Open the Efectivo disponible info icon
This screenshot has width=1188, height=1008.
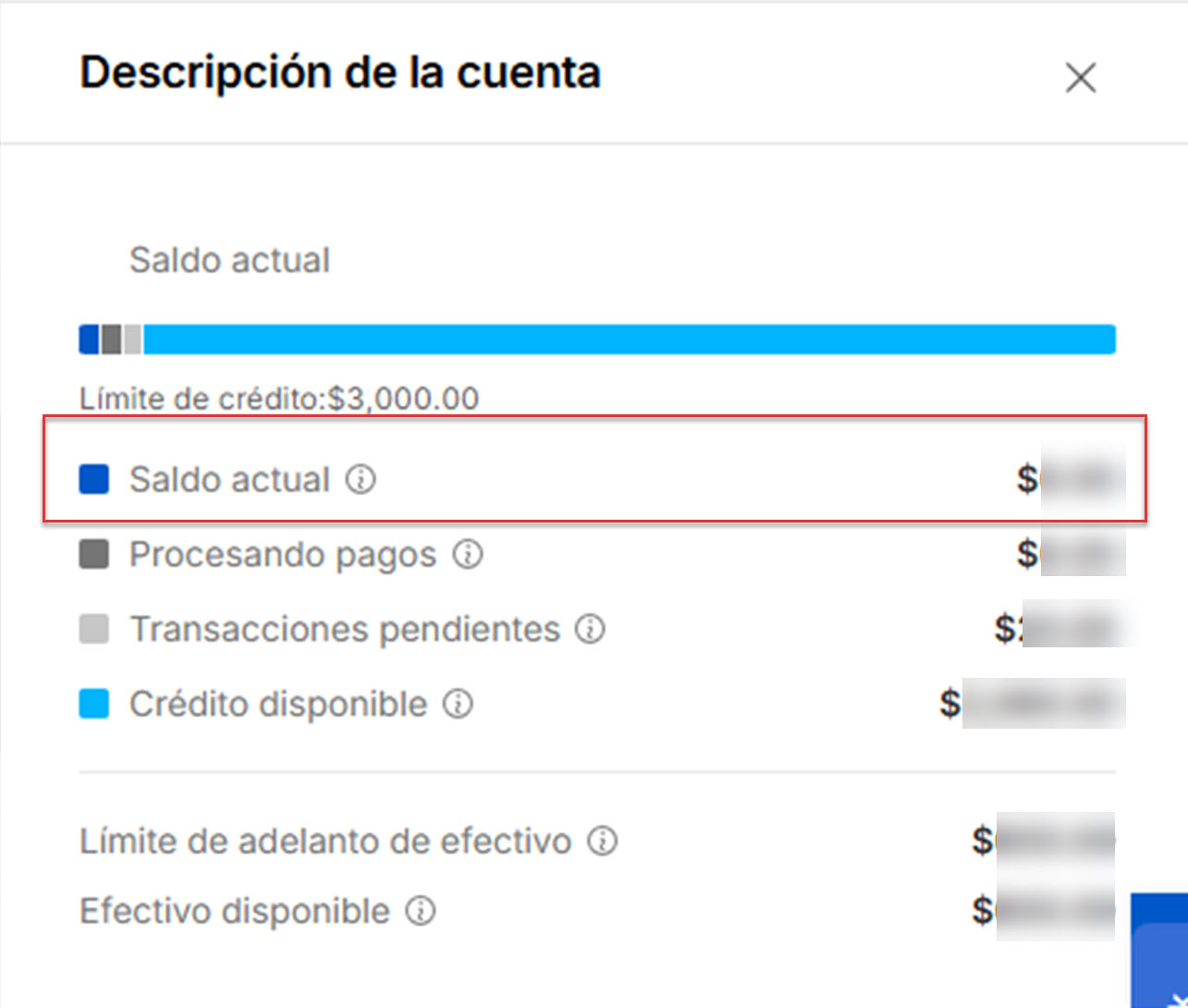click(421, 911)
